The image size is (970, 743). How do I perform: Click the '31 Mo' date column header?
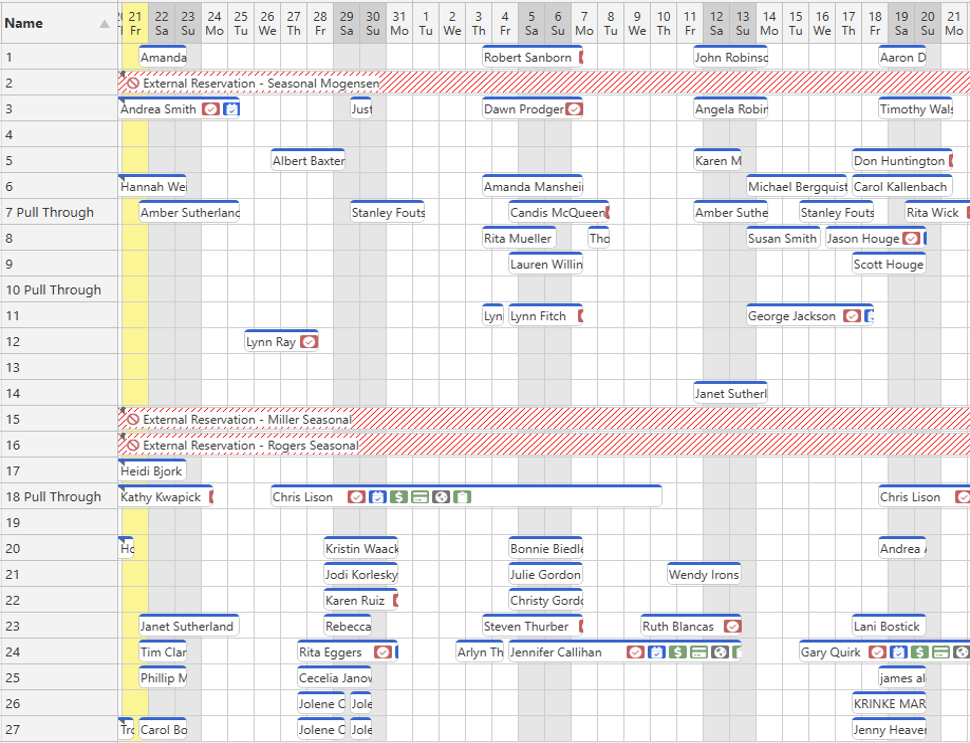pyautogui.click(x=400, y=24)
